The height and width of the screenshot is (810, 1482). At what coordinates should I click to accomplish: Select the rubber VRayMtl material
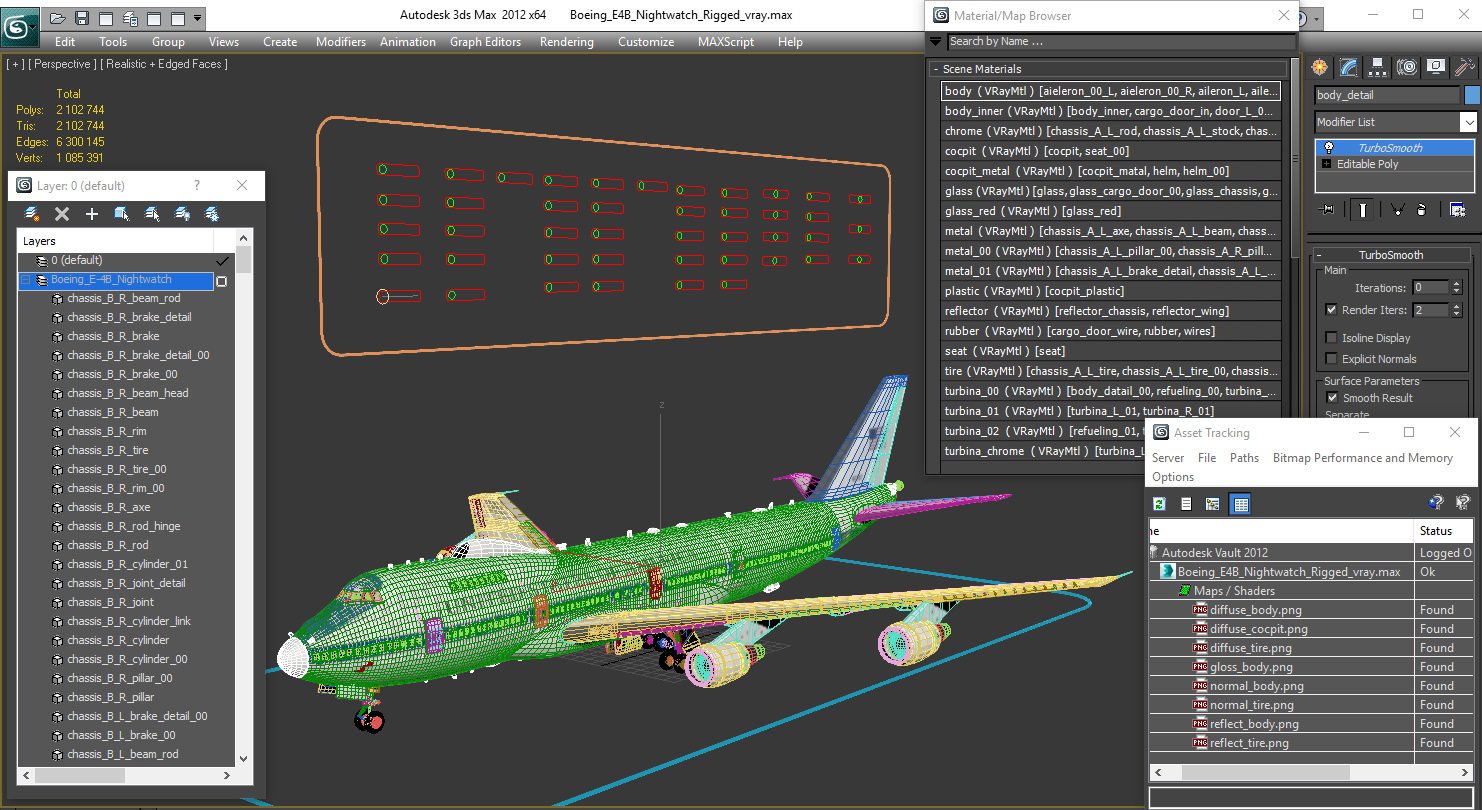coord(1110,331)
